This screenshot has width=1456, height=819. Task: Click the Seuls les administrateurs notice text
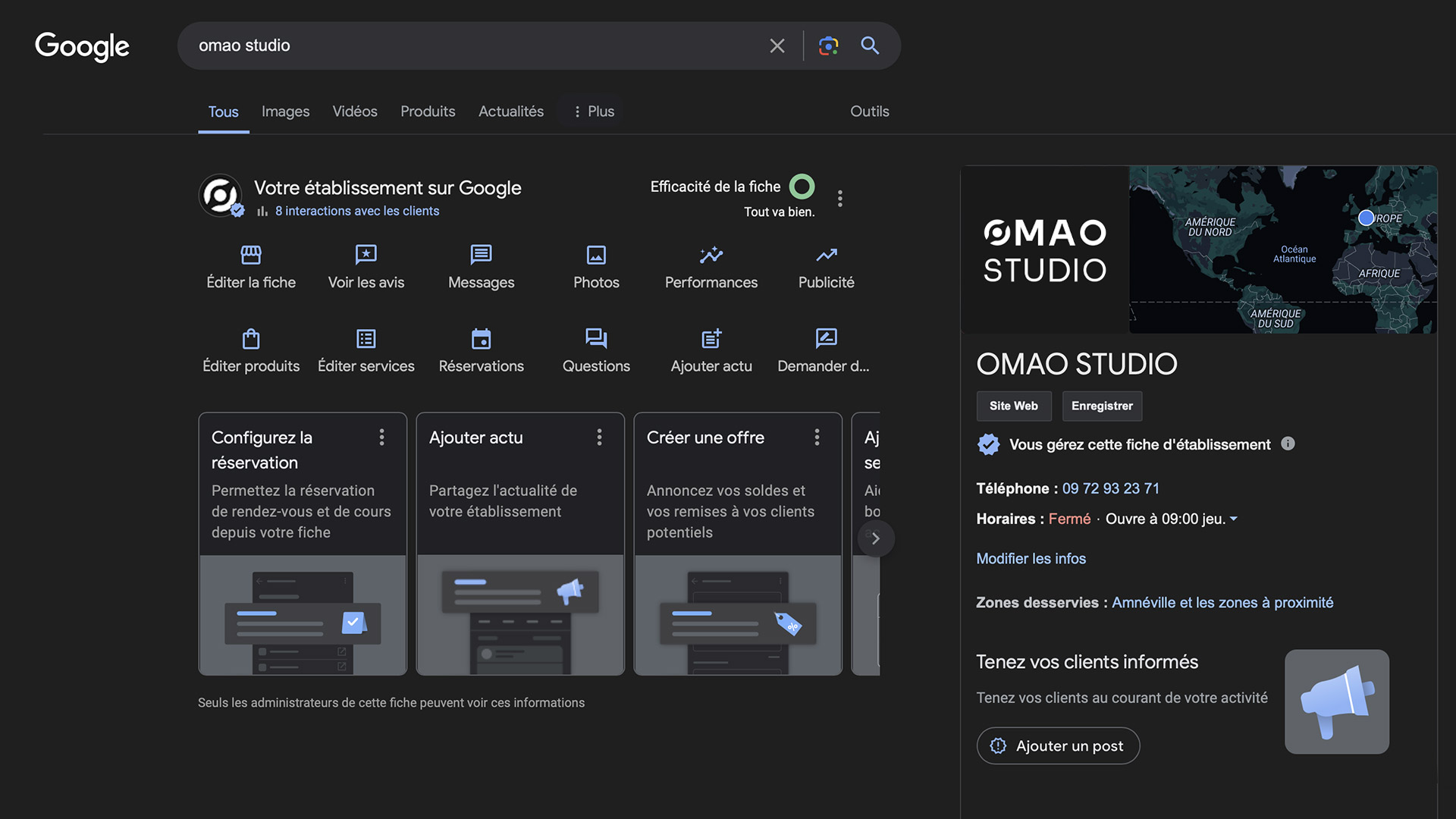[x=391, y=703]
